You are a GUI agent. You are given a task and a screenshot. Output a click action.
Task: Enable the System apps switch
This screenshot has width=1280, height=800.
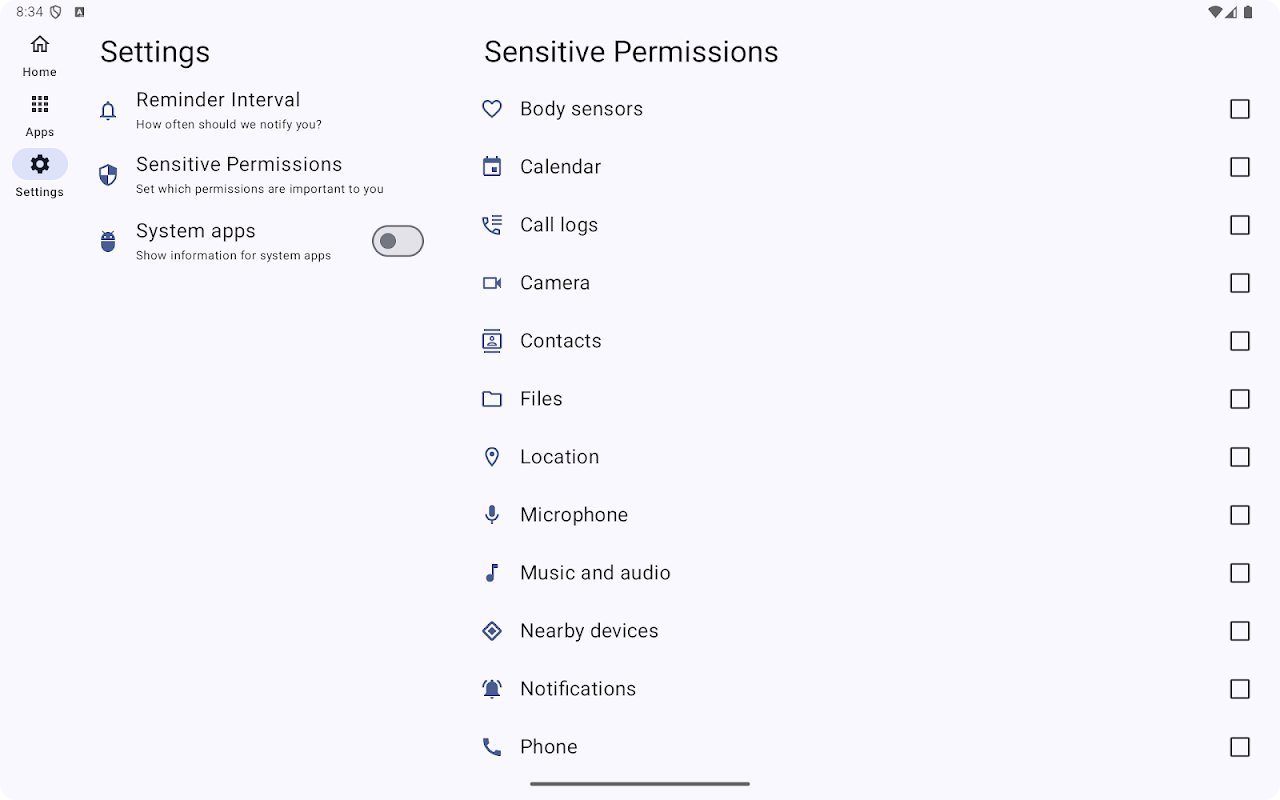tap(398, 241)
